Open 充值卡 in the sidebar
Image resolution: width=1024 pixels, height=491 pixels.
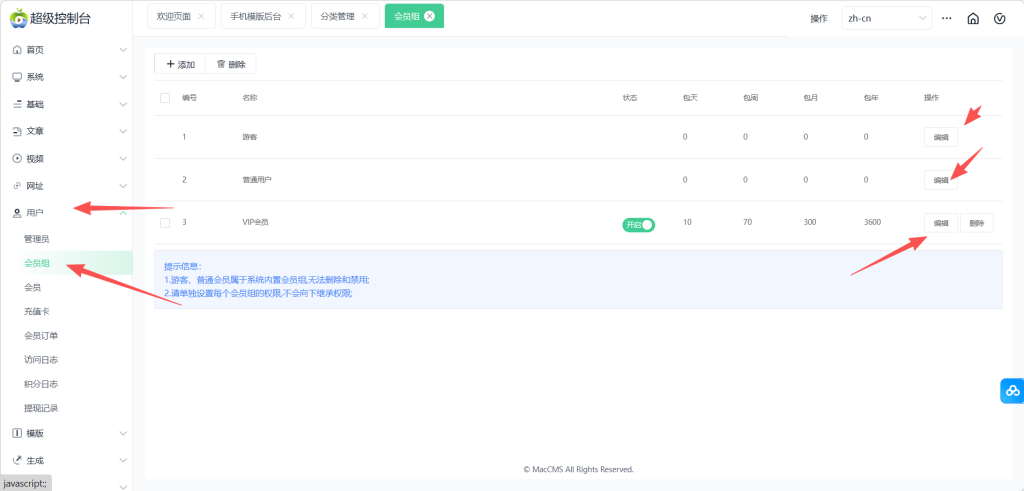tap(37, 311)
